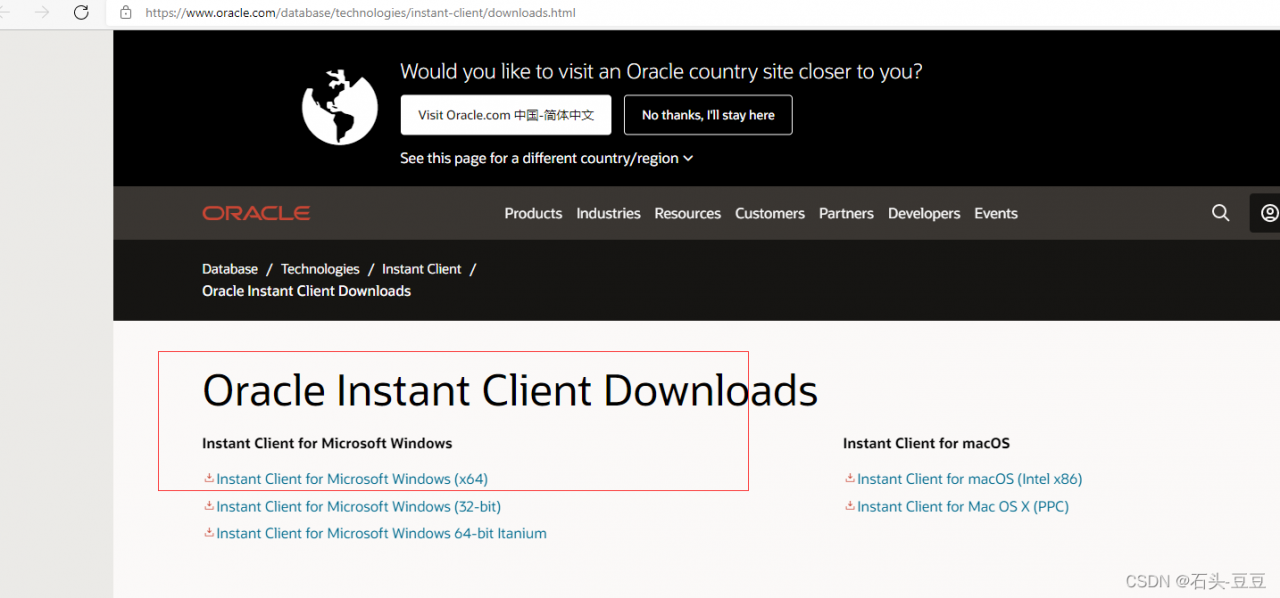Click the padlock site info icon

tap(126, 13)
